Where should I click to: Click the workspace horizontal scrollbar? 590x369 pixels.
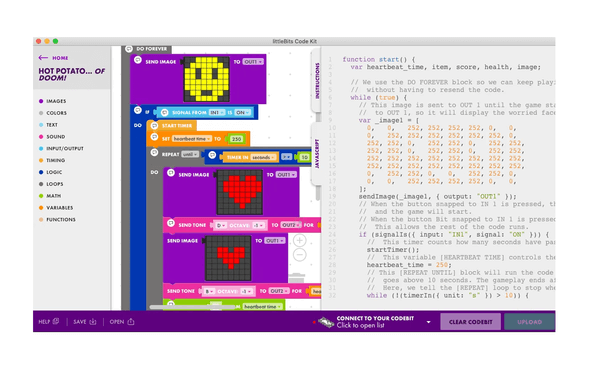pyautogui.click(x=192, y=308)
